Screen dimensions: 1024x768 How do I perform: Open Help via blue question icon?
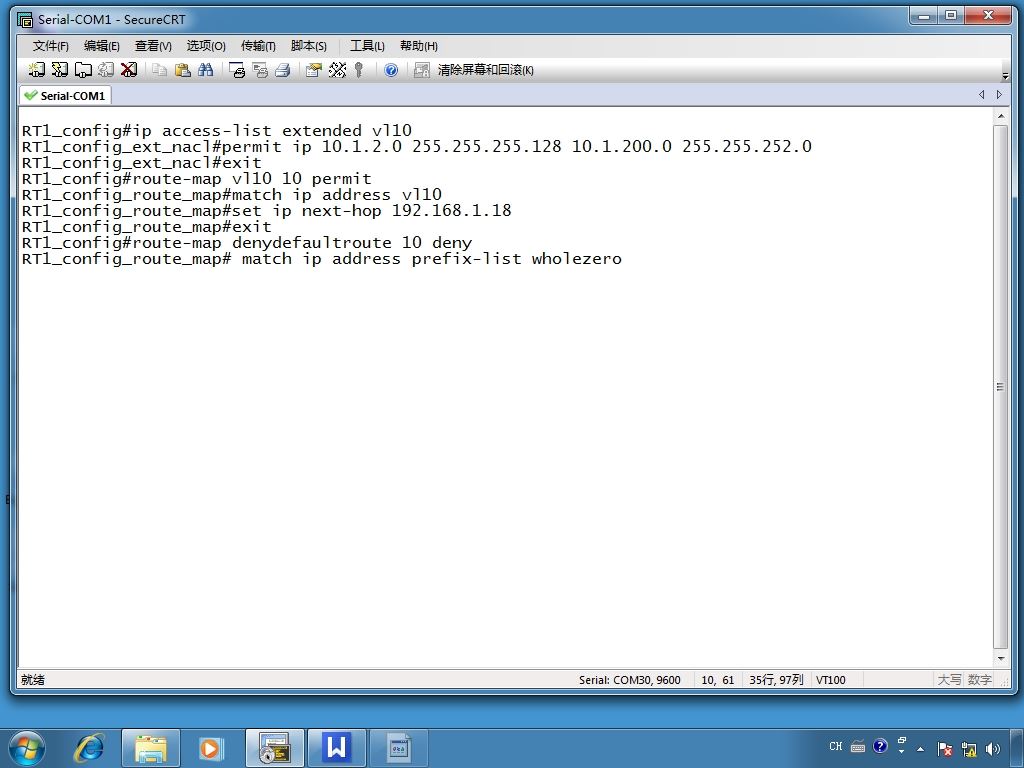(x=391, y=70)
